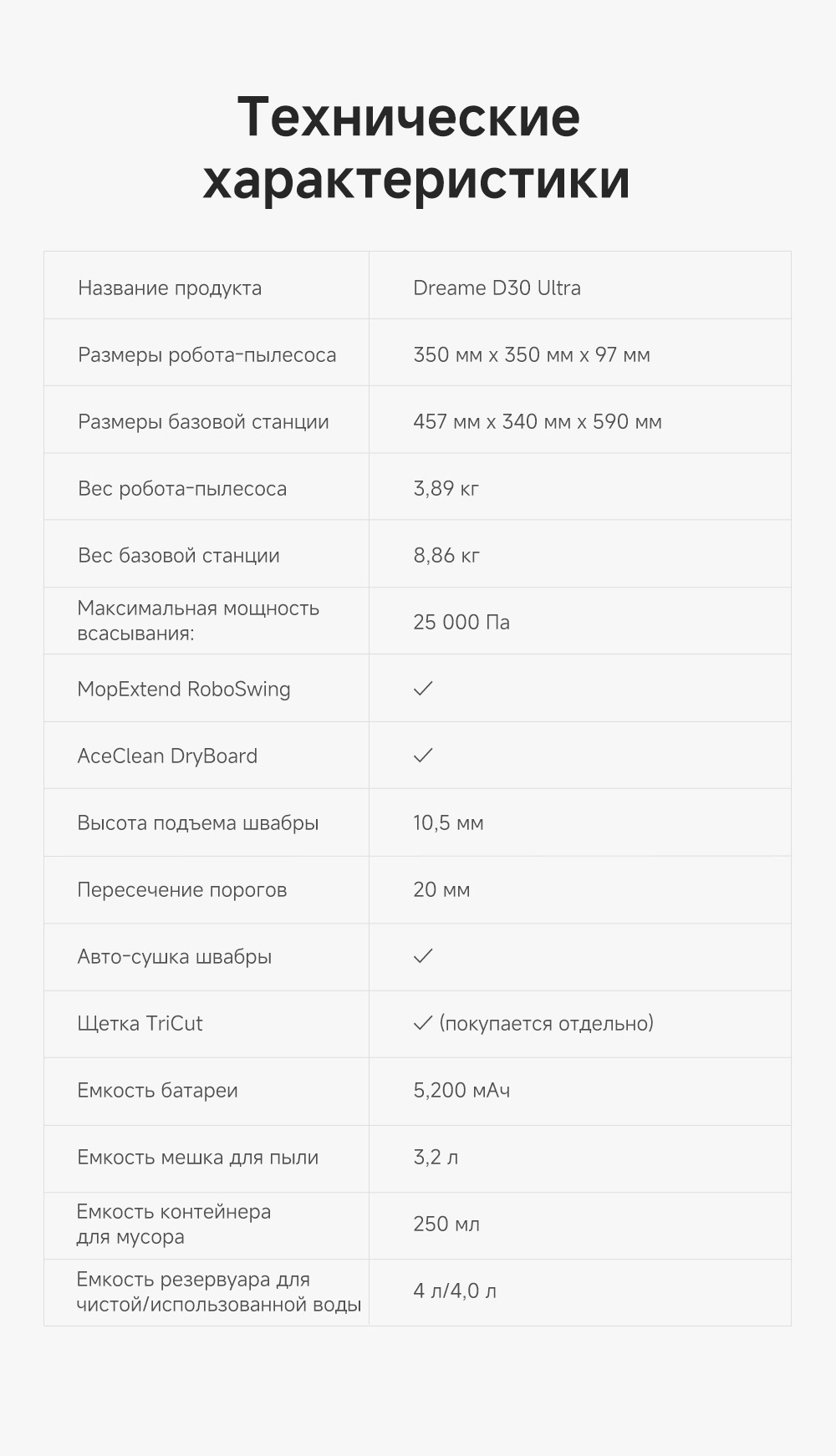Click the Высота подъема швабры label
The image size is (836, 1456).
pyautogui.click(x=198, y=823)
